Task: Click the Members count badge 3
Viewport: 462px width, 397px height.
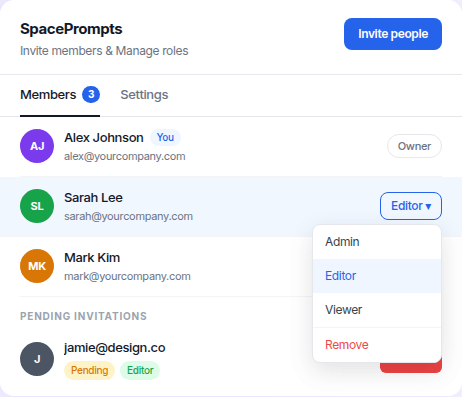Action: (x=91, y=94)
